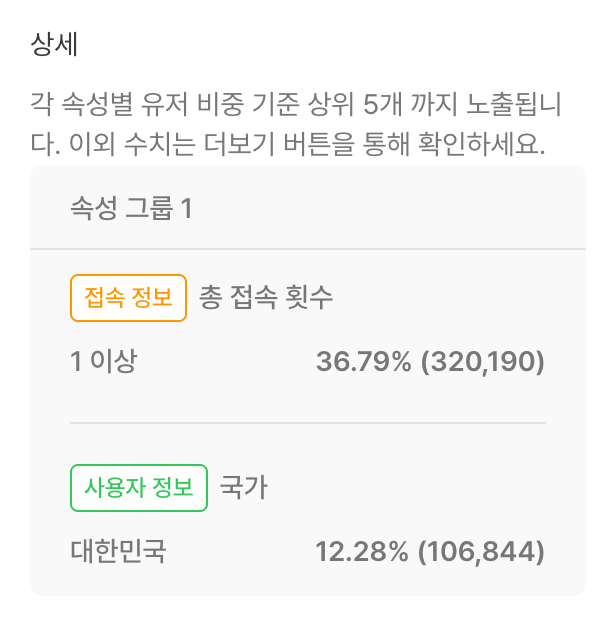Click the orange 접속 정보 tag
Image resolution: width=610 pixels, height=624 pixels.
128,298
